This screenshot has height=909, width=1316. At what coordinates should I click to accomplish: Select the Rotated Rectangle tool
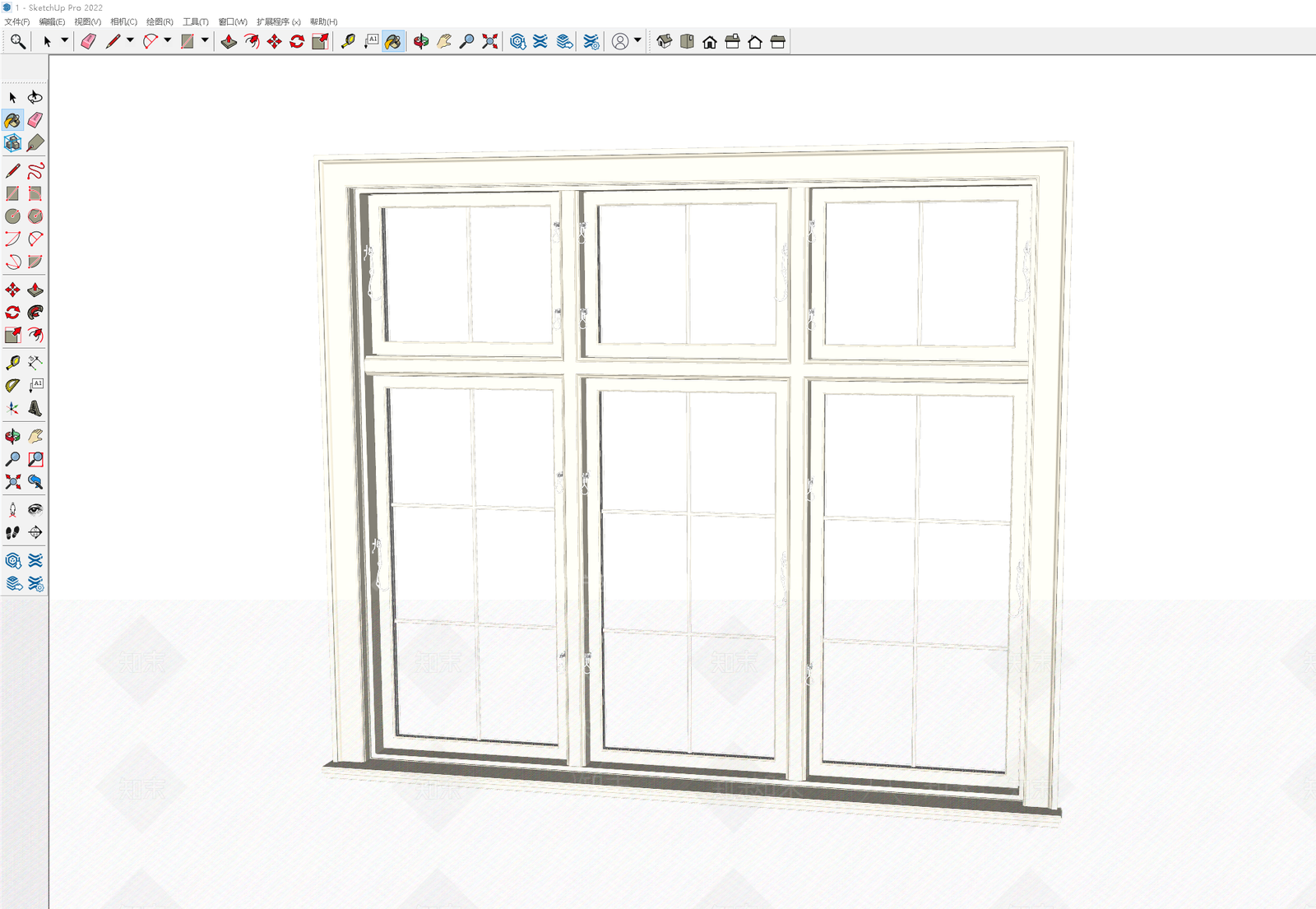35,193
